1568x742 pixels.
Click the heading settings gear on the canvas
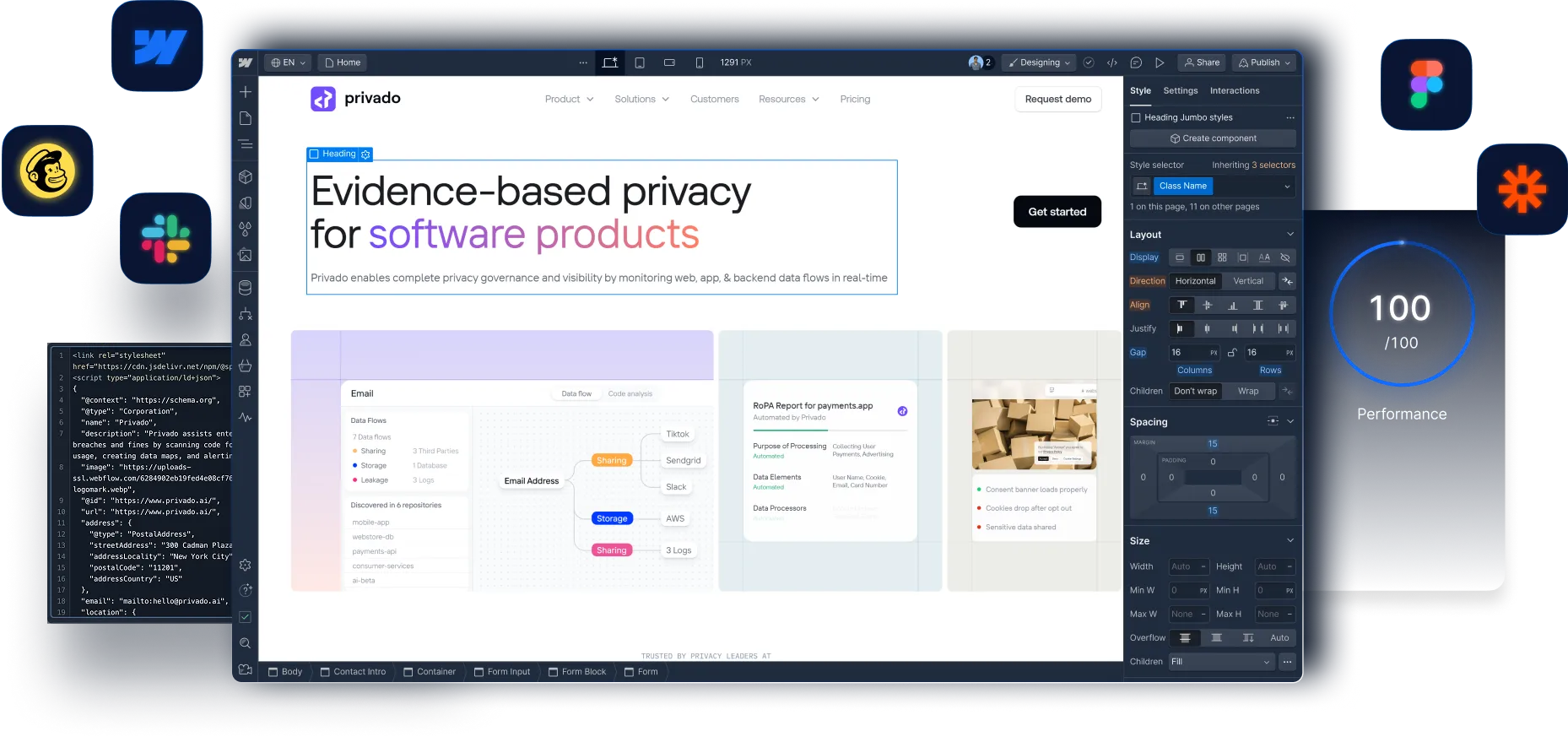pos(365,154)
